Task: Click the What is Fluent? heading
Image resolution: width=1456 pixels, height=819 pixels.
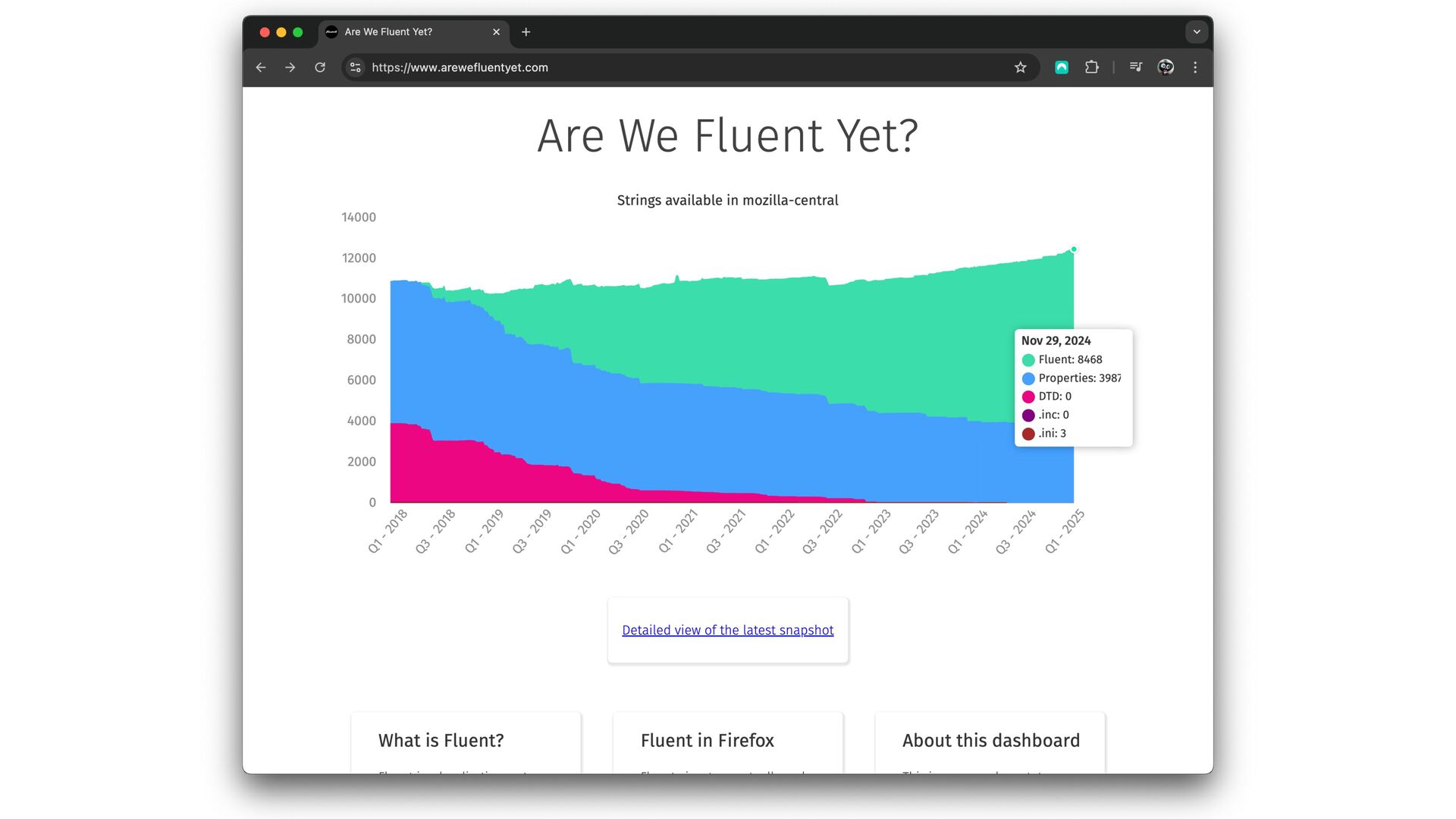Action: point(441,740)
